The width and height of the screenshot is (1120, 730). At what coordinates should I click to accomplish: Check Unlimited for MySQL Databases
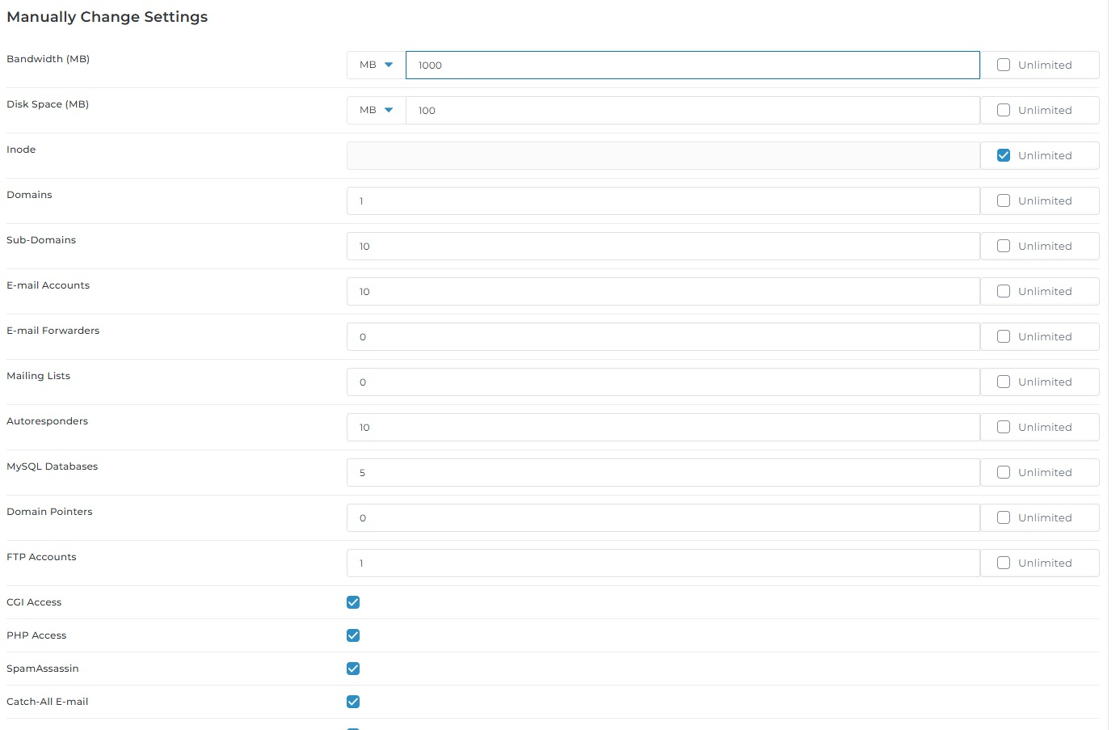[1003, 472]
